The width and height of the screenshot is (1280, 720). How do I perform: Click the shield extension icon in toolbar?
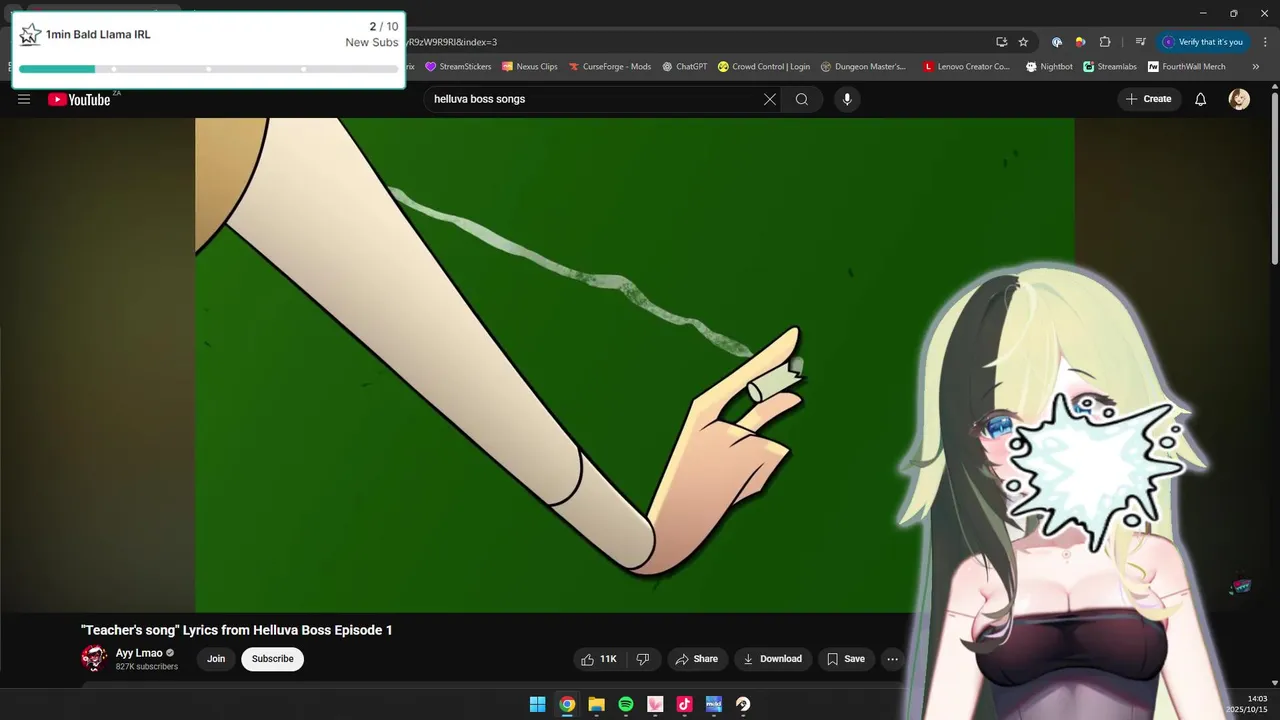[x=1057, y=42]
